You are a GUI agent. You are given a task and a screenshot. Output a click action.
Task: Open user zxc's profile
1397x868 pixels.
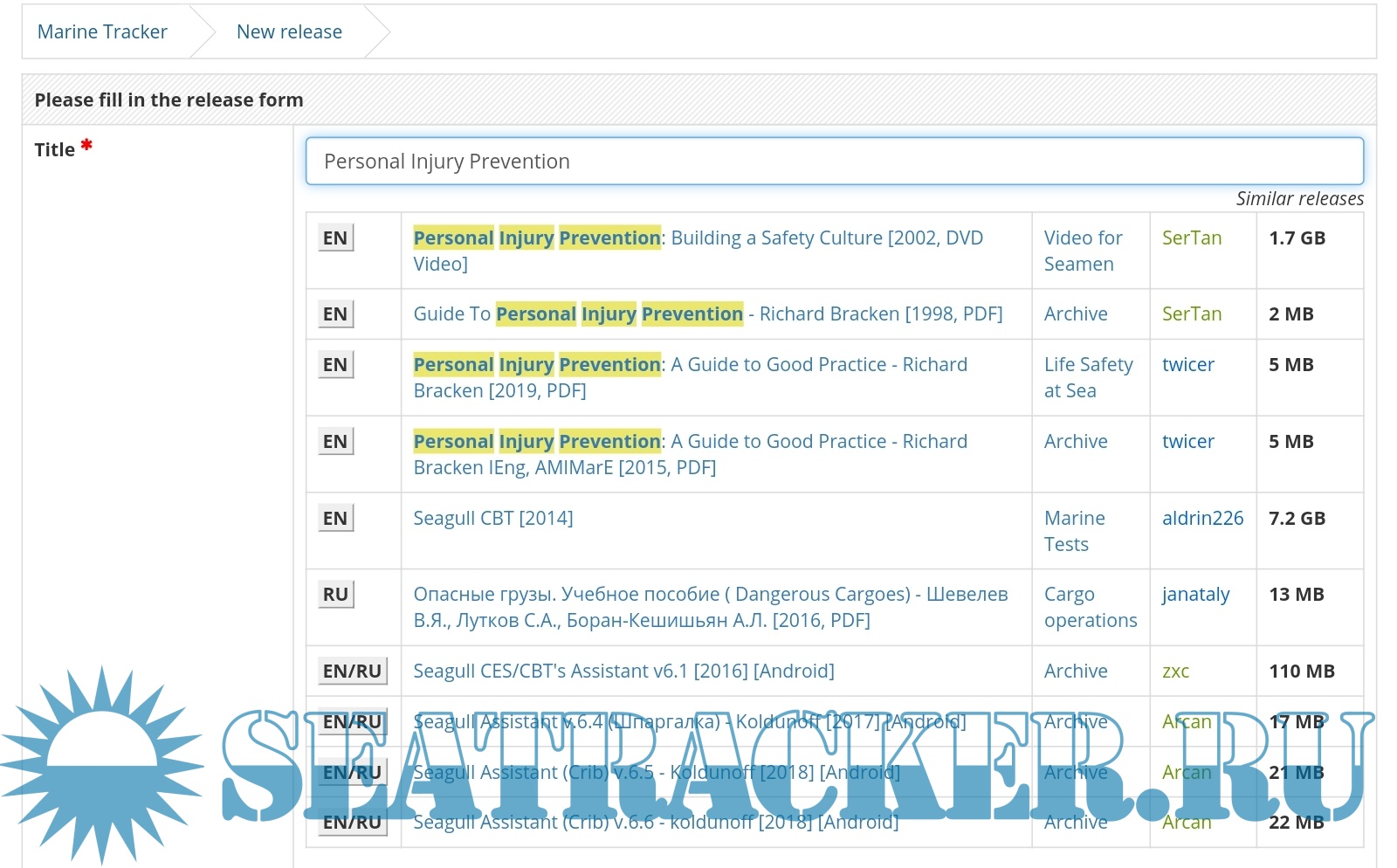click(1175, 672)
